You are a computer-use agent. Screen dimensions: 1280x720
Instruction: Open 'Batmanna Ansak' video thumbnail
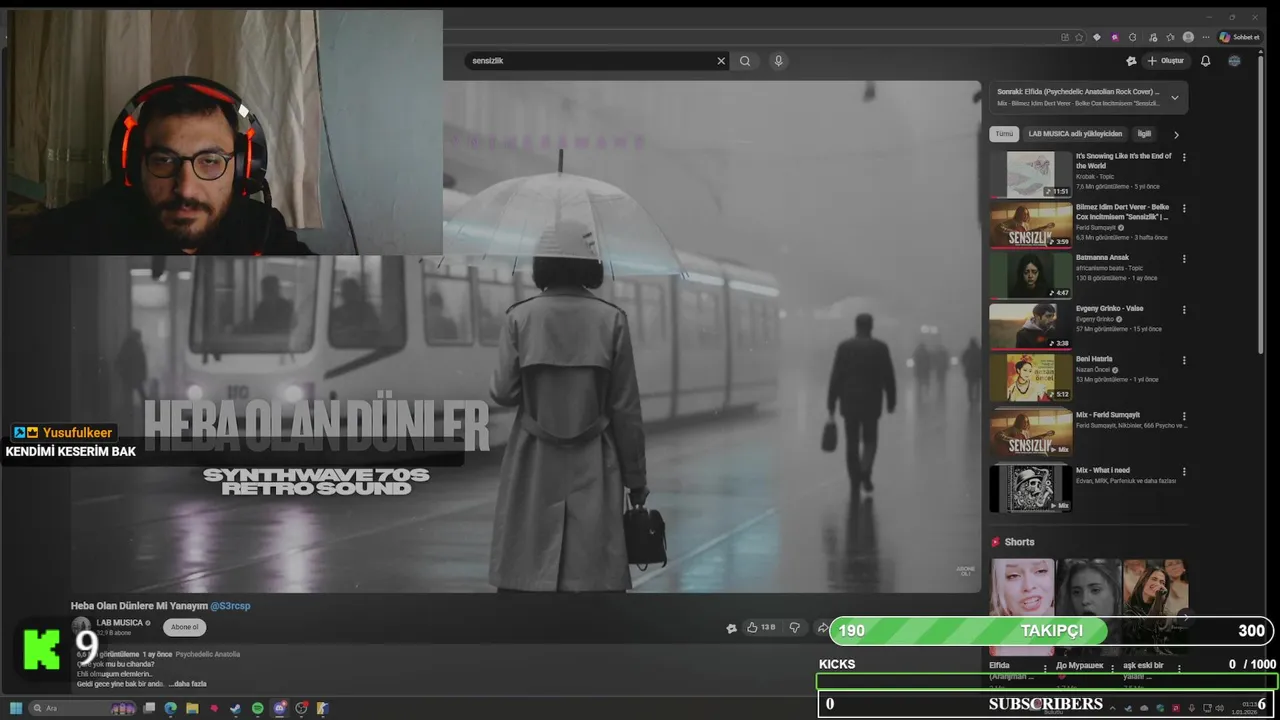click(1030, 275)
